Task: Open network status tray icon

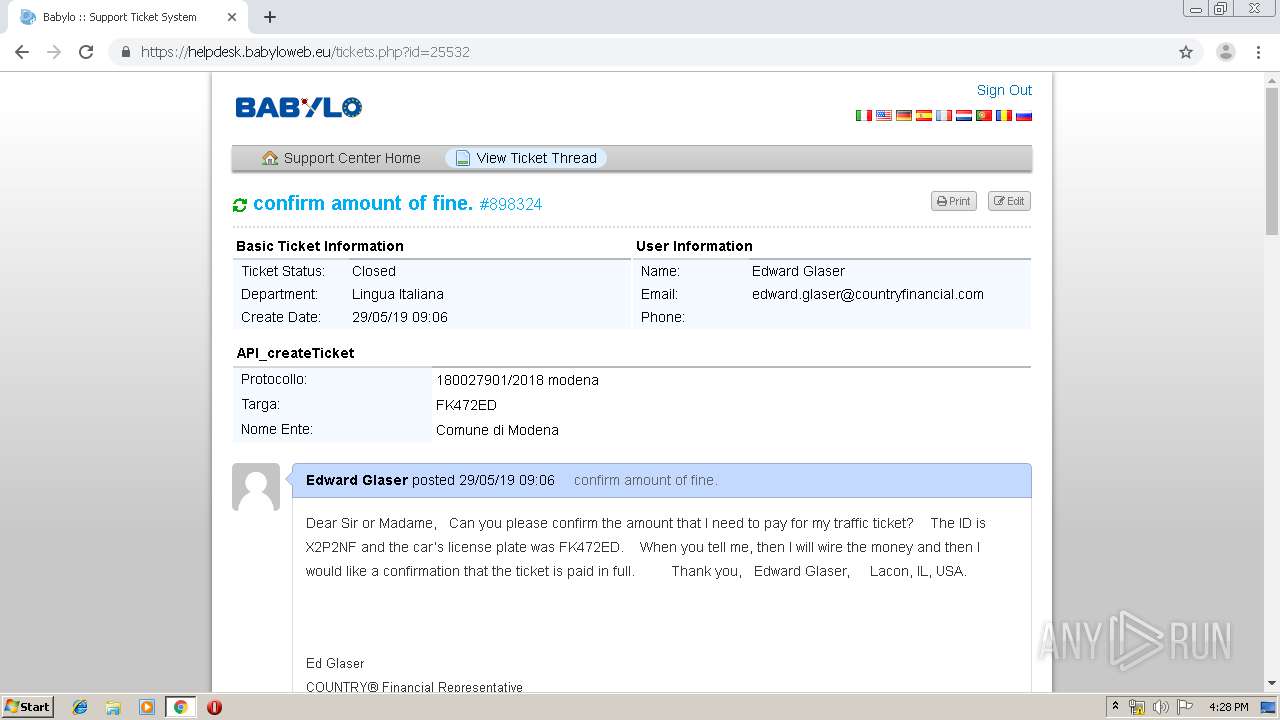Action: point(1137,707)
